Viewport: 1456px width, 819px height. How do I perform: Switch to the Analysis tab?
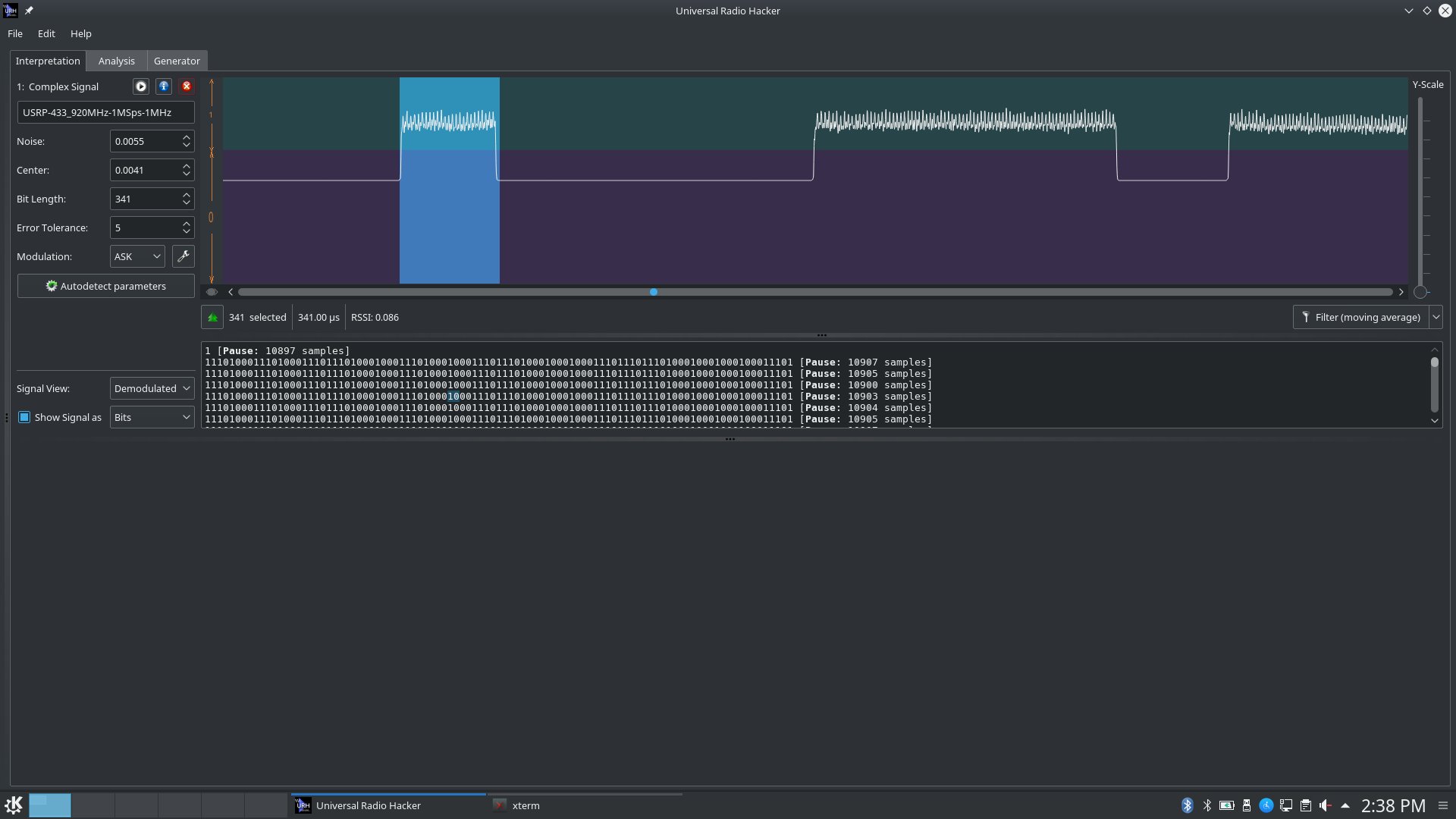[x=116, y=61]
